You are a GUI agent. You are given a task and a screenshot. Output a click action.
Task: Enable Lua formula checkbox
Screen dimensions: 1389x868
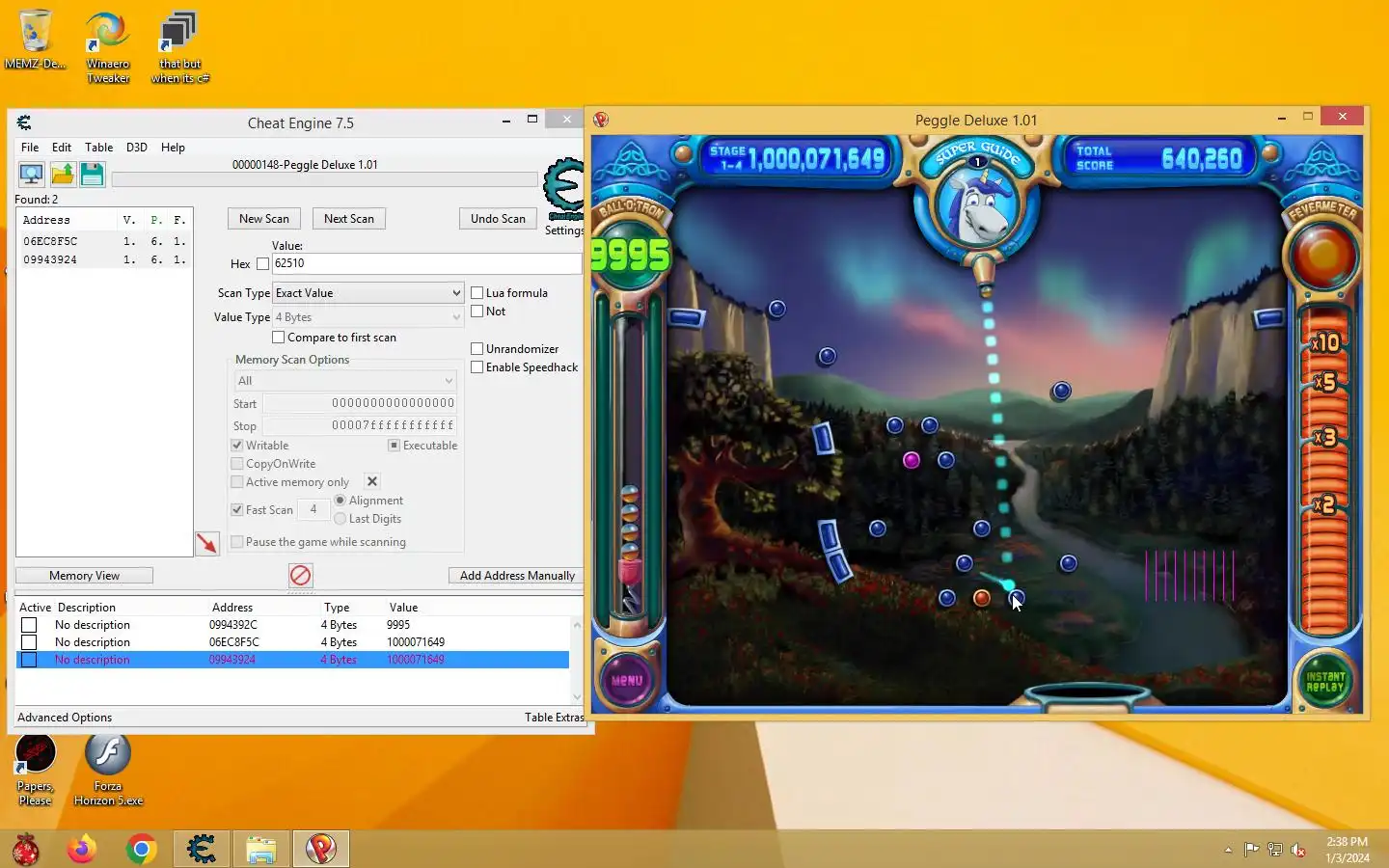click(477, 292)
